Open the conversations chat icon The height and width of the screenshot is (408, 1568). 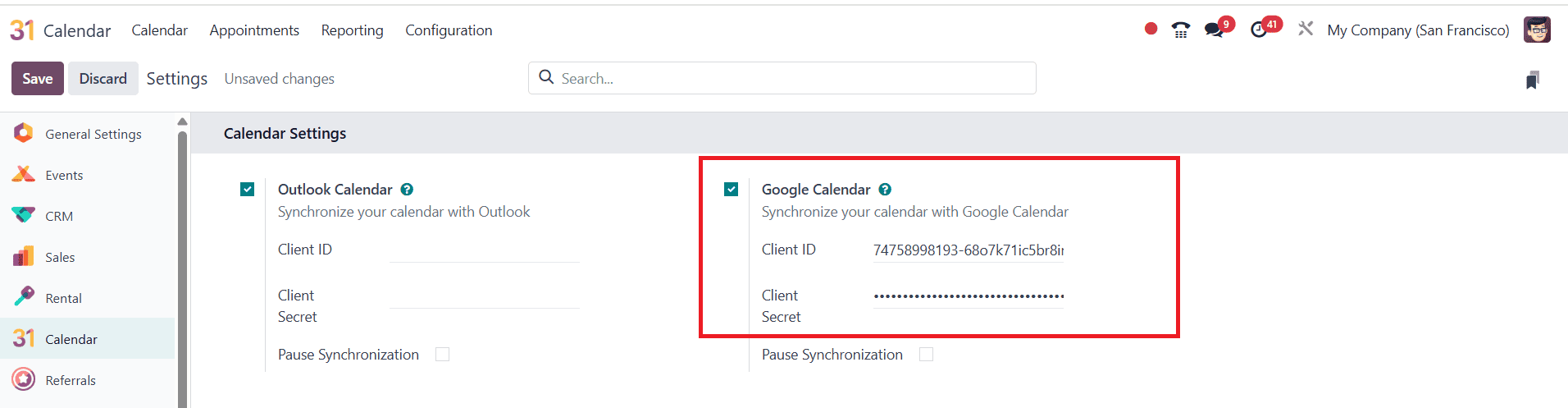[x=1214, y=30]
